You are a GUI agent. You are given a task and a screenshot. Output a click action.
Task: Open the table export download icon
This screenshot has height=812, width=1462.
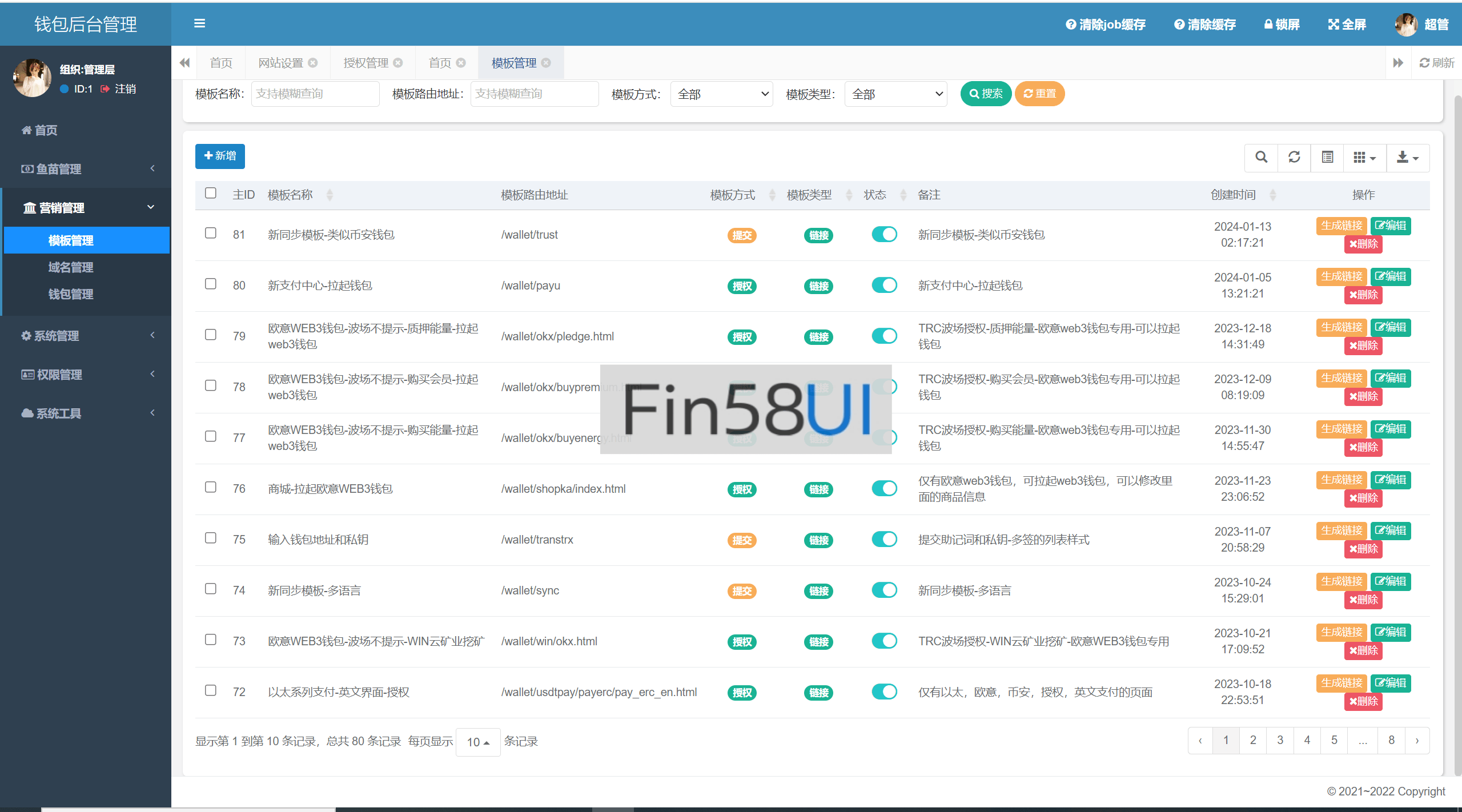tap(1407, 157)
